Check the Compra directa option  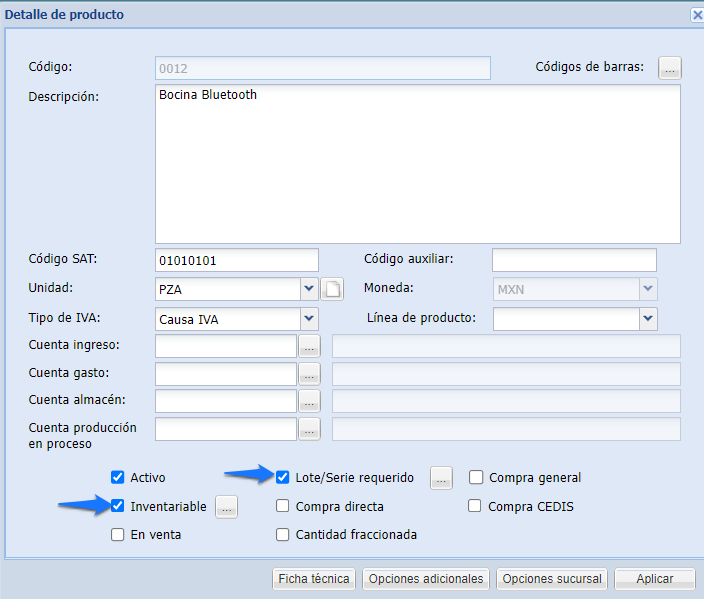283,507
